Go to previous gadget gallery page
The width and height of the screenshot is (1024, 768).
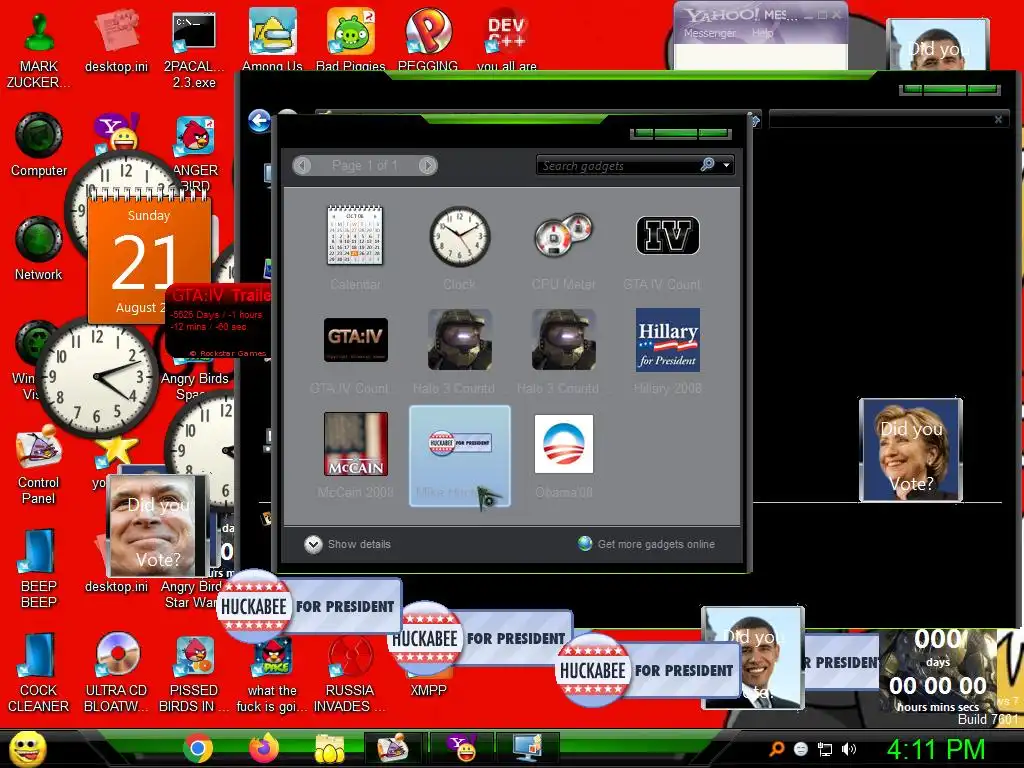tap(302, 165)
